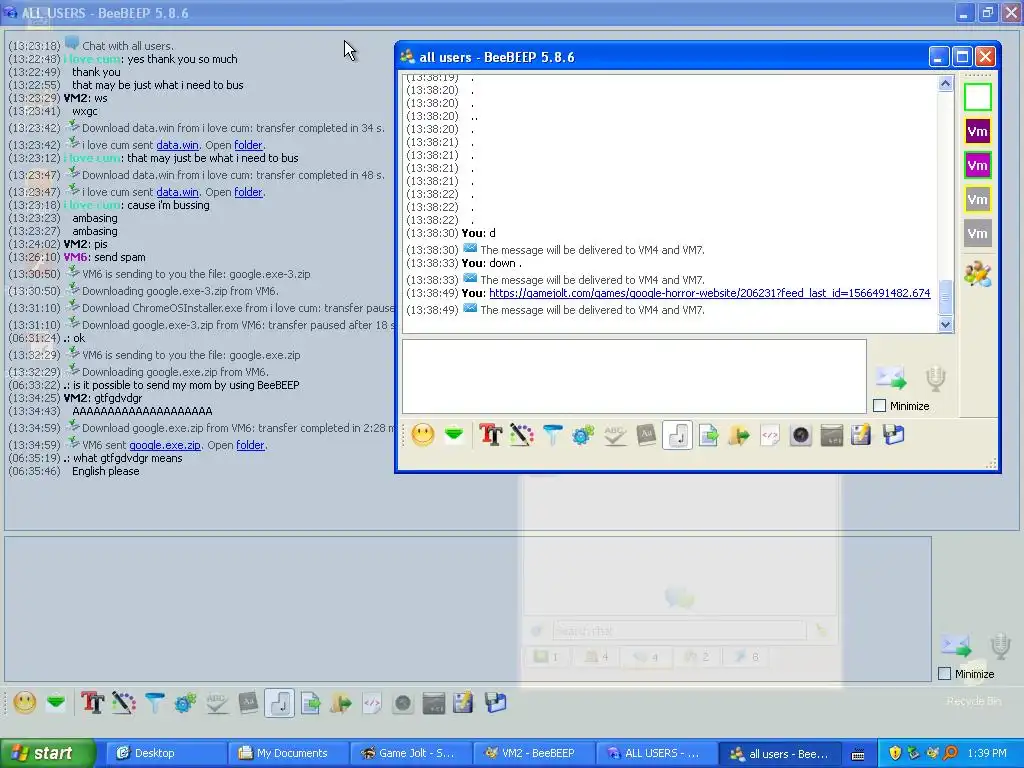Toggle dictionary word completer in background toolbar
This screenshot has width=1024, height=768.
pos(248,703)
